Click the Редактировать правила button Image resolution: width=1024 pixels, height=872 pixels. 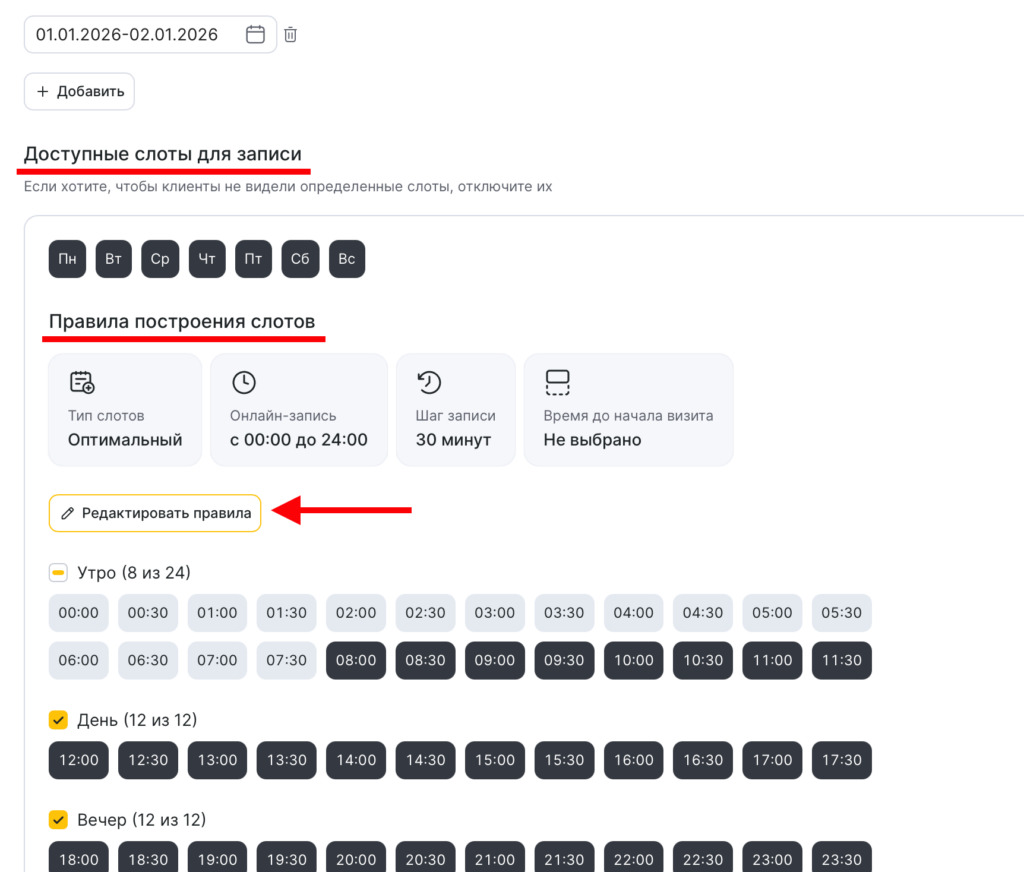click(x=155, y=513)
